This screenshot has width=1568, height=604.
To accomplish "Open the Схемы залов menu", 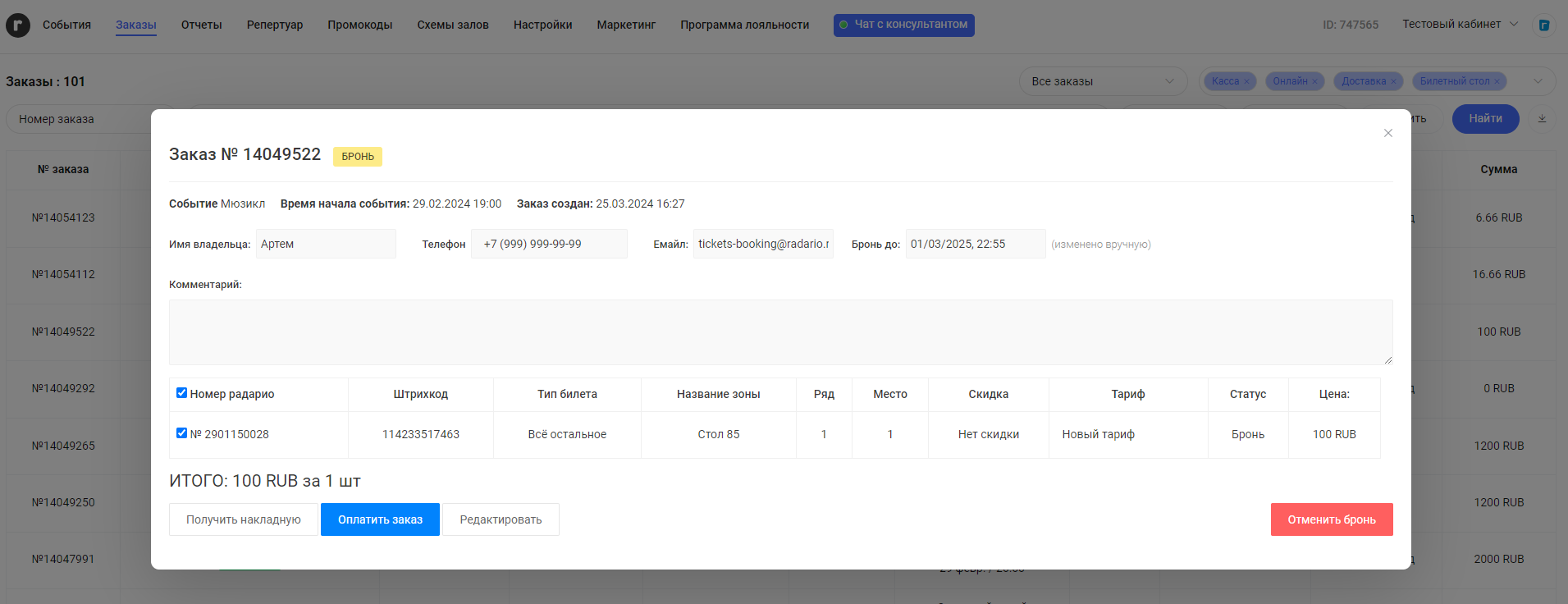I will coord(453,25).
